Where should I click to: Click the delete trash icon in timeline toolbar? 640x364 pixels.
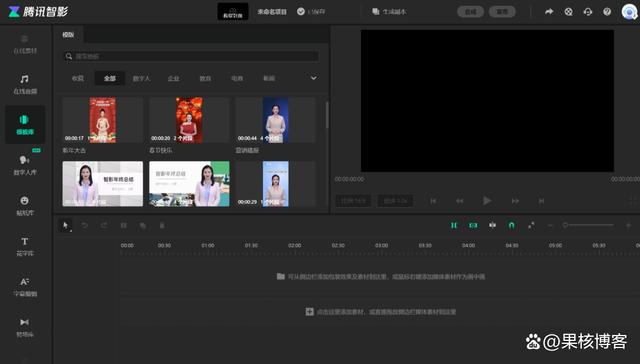pos(162,225)
